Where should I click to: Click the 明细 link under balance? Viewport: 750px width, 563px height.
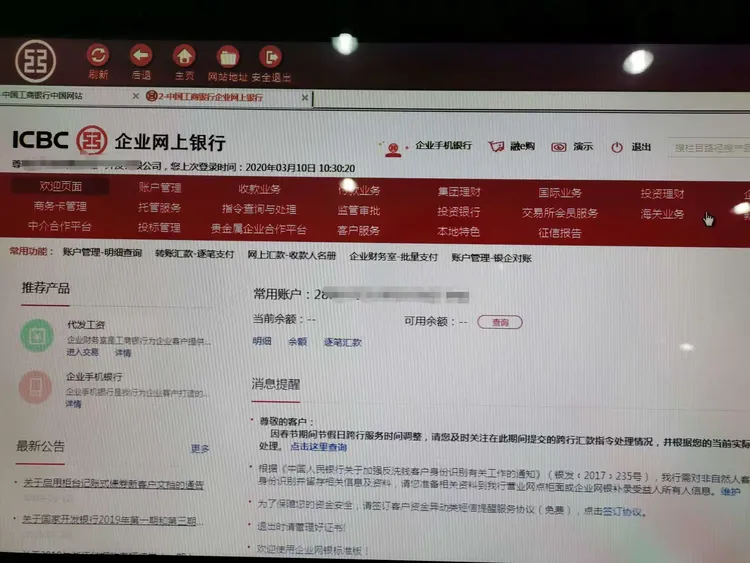click(x=262, y=341)
